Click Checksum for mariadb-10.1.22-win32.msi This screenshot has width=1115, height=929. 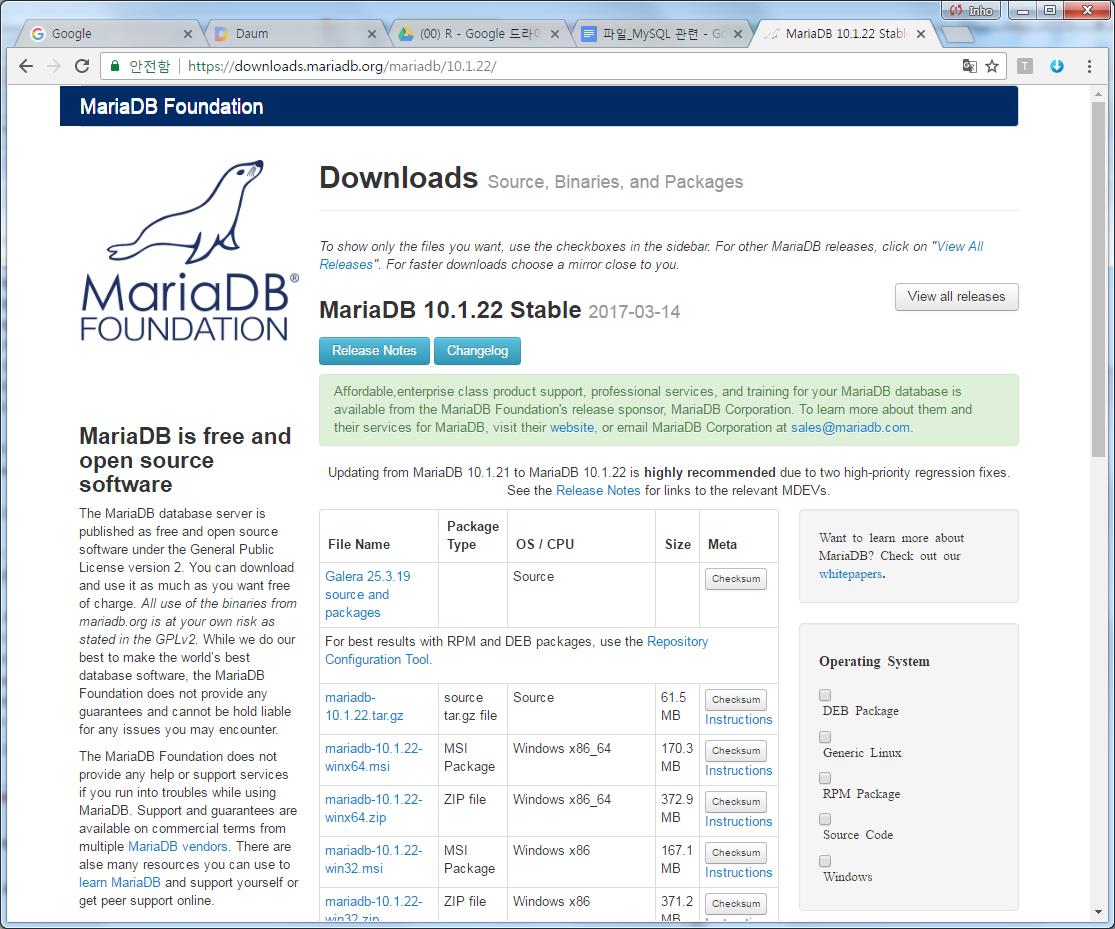tap(736, 853)
